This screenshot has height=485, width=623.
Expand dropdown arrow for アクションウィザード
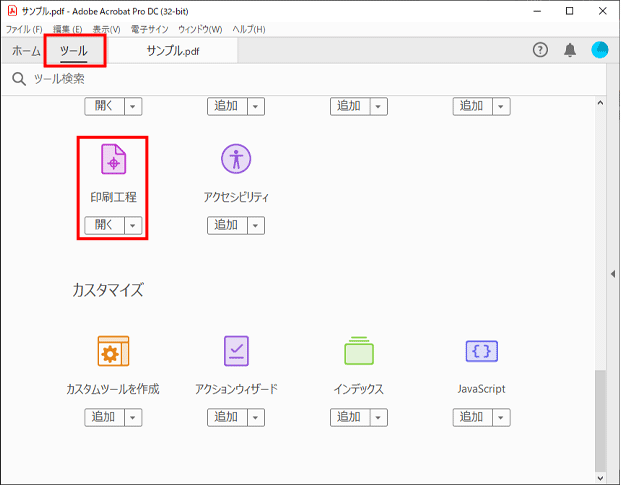(256, 417)
